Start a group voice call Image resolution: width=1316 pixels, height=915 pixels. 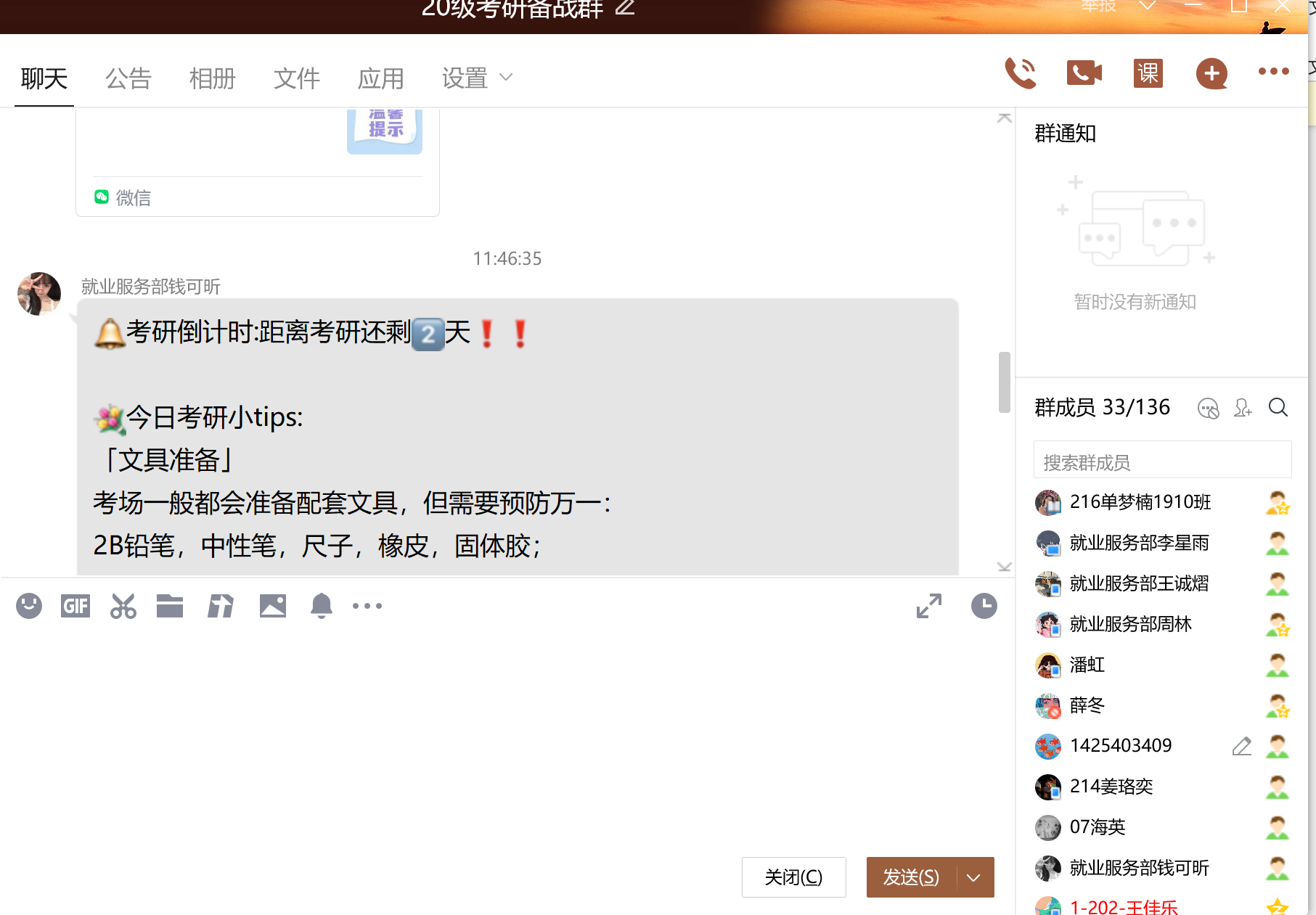1020,73
